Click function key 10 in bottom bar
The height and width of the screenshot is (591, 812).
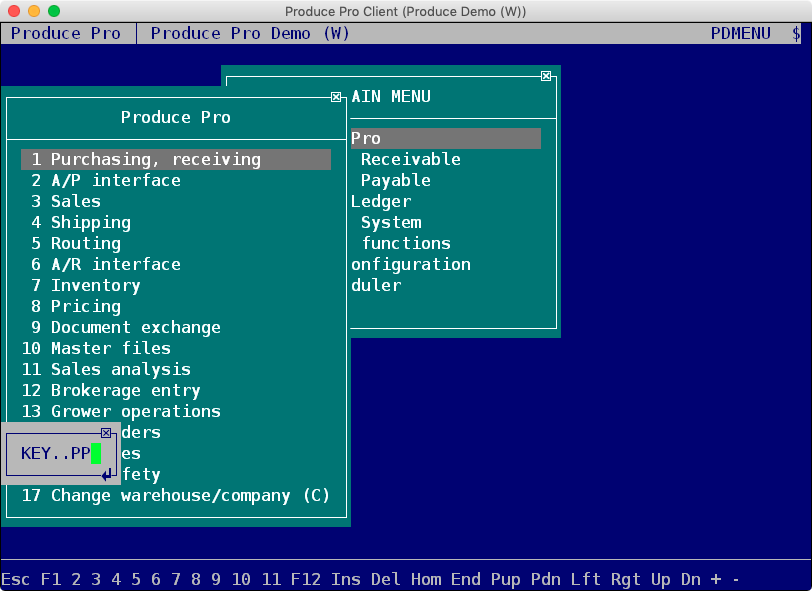241,579
